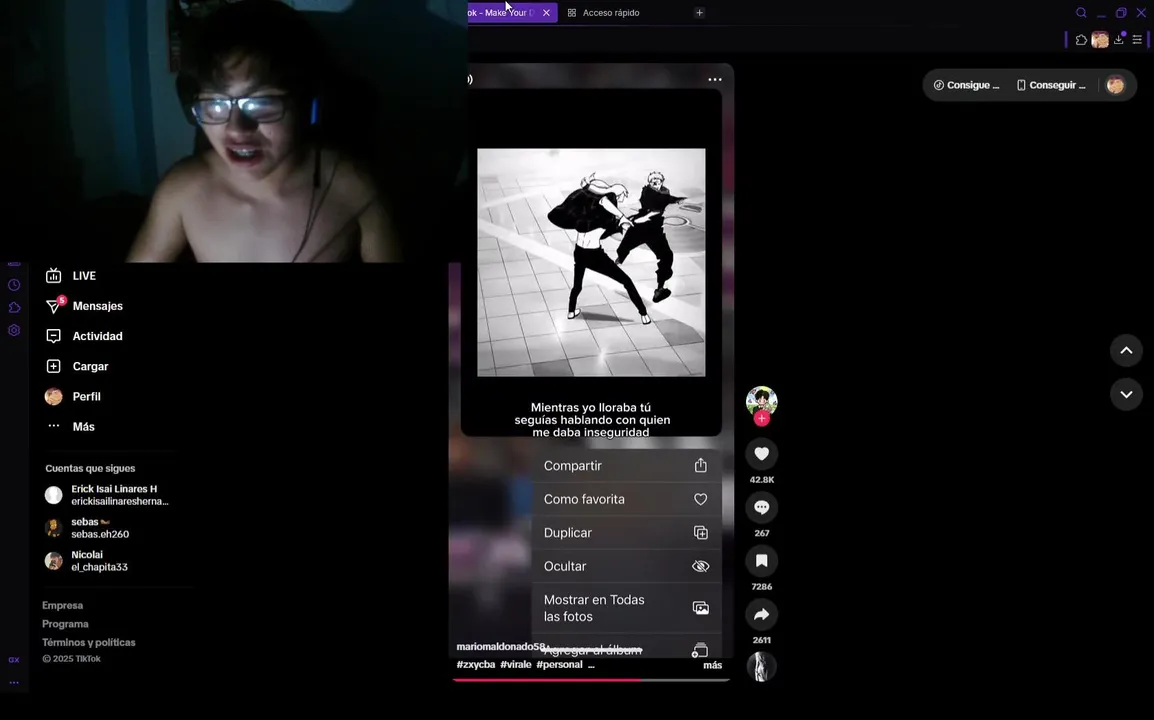Open the three-dot video options menu

pos(715,80)
